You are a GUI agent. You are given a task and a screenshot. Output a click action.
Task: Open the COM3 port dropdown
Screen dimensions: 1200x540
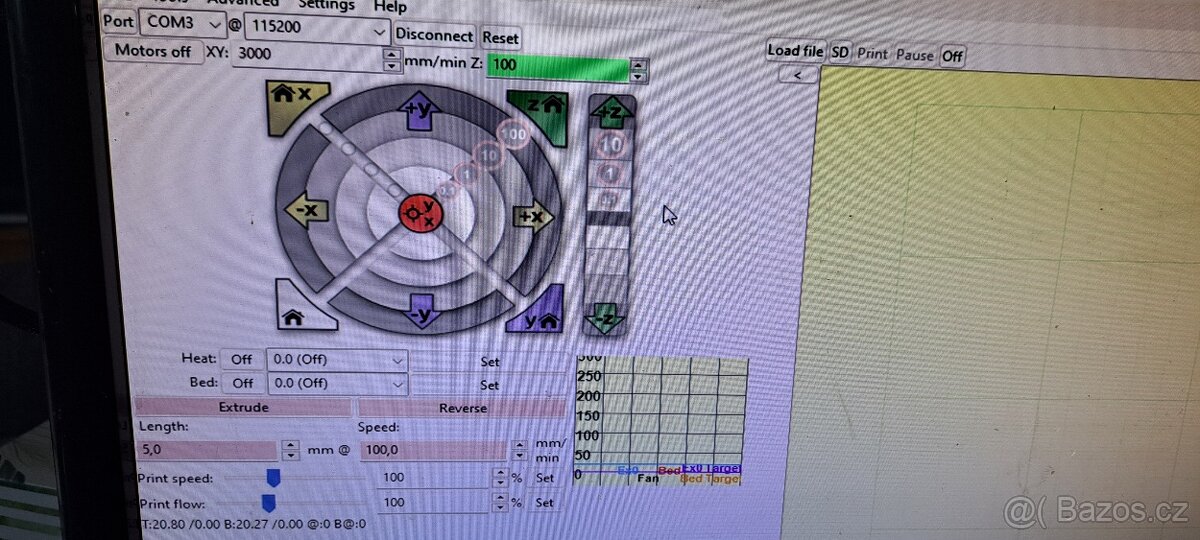[182, 22]
